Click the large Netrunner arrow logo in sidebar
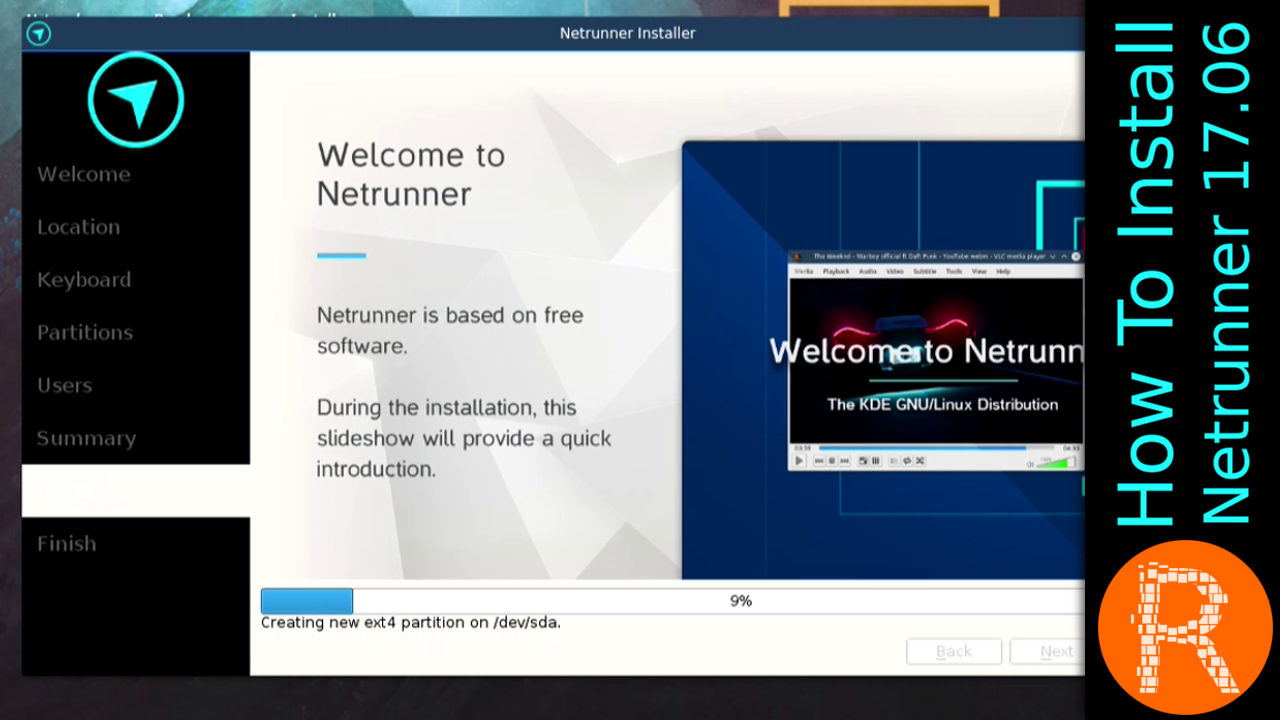Screen dimensions: 1280x720 (136, 100)
